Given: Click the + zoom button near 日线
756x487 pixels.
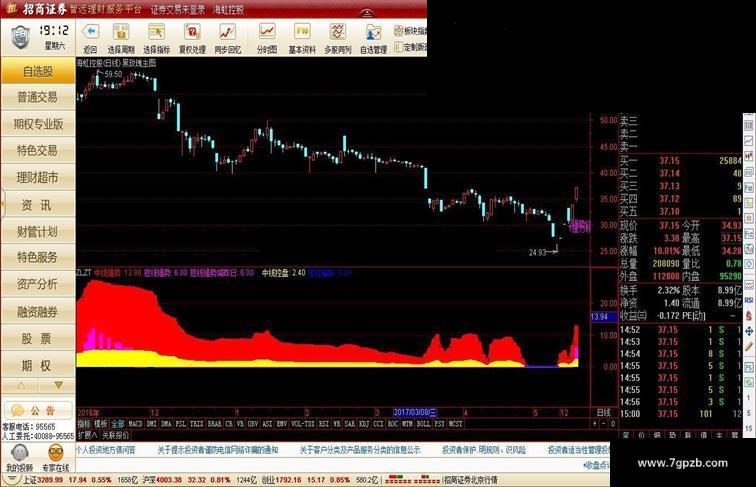Looking at the screenshot, I should (595, 424).
